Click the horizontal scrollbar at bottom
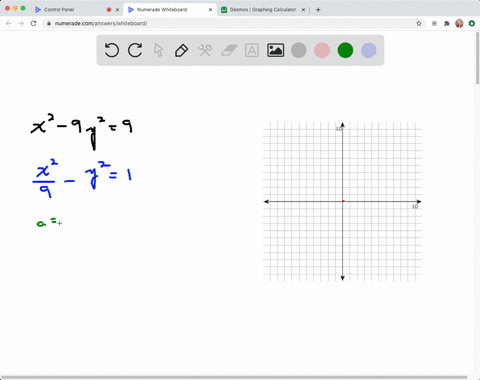This screenshot has width=480, height=380. click(233, 377)
